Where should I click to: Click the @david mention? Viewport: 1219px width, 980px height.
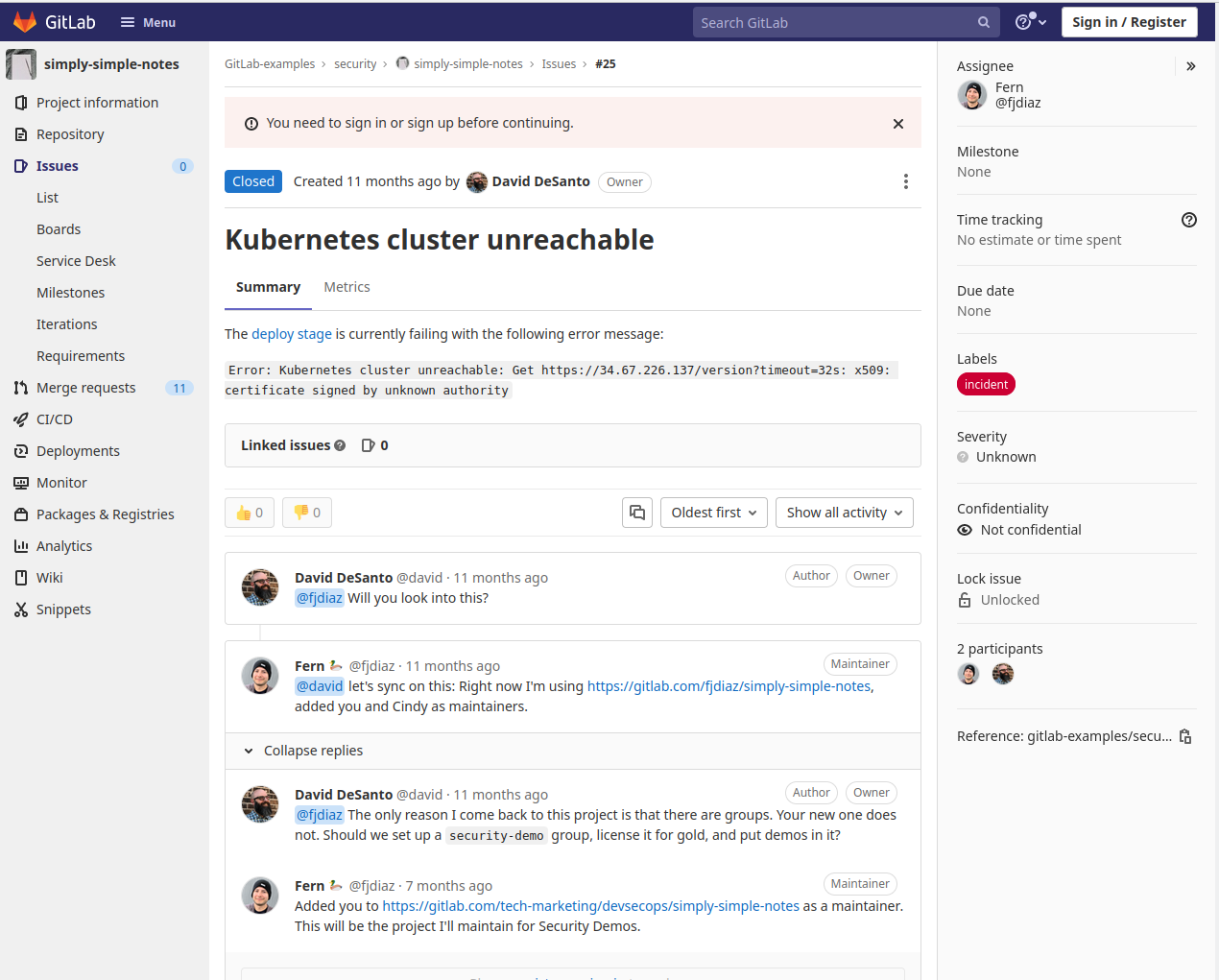tap(320, 686)
